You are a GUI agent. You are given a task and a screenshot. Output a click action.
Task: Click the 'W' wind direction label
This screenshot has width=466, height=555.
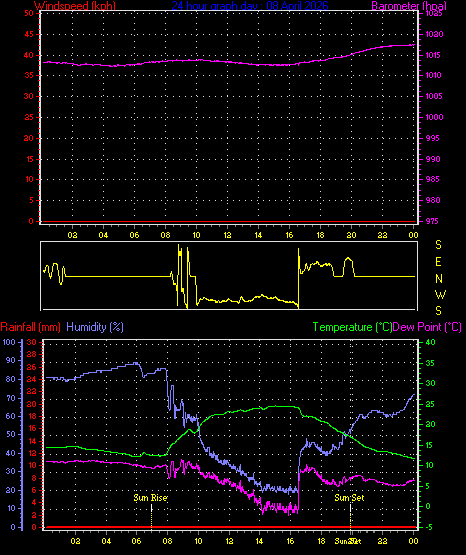tap(440, 294)
